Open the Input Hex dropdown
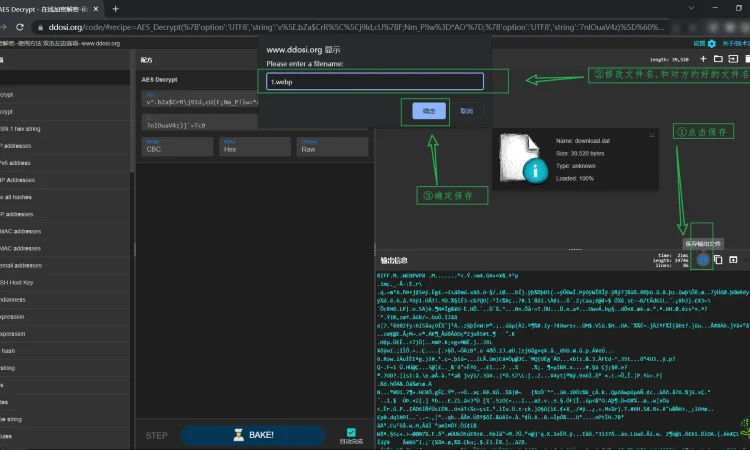Screen dimensions: 750x450 click(254, 146)
